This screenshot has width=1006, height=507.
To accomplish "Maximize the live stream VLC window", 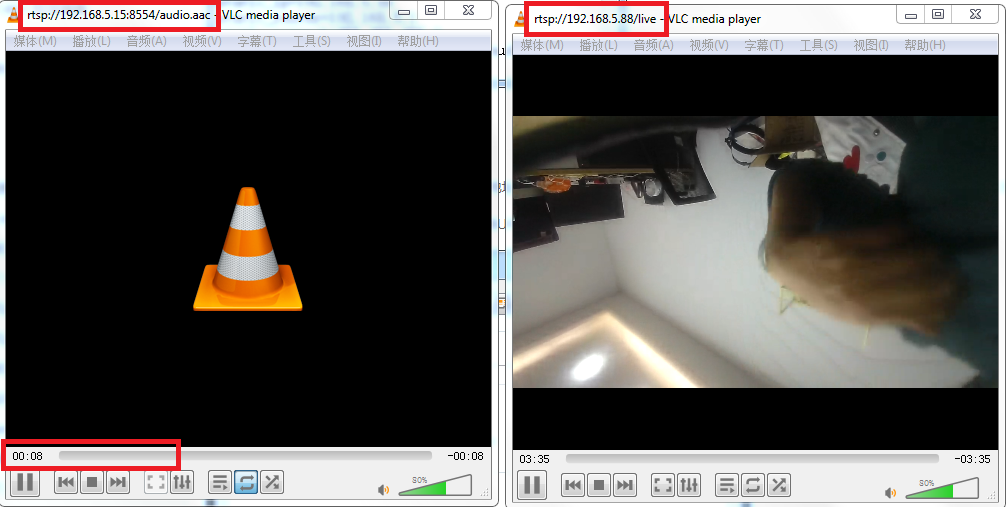I will click(938, 14).
